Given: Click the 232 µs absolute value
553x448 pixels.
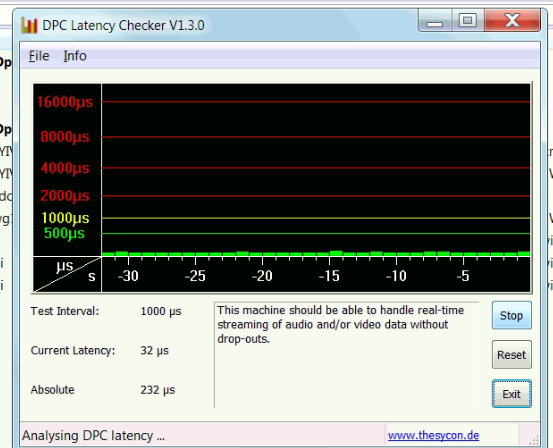Looking at the screenshot, I should tap(158, 390).
